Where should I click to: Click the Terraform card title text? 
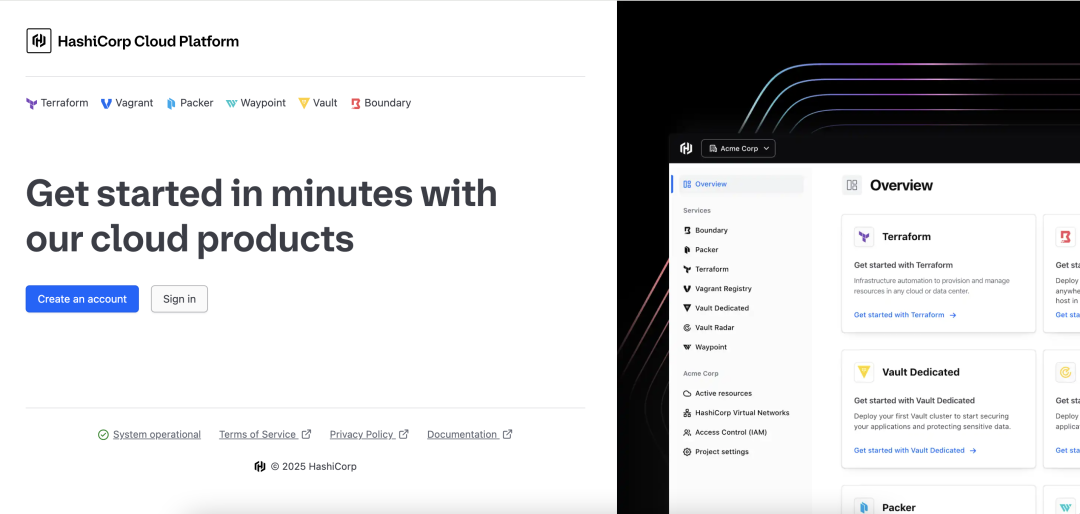point(906,237)
